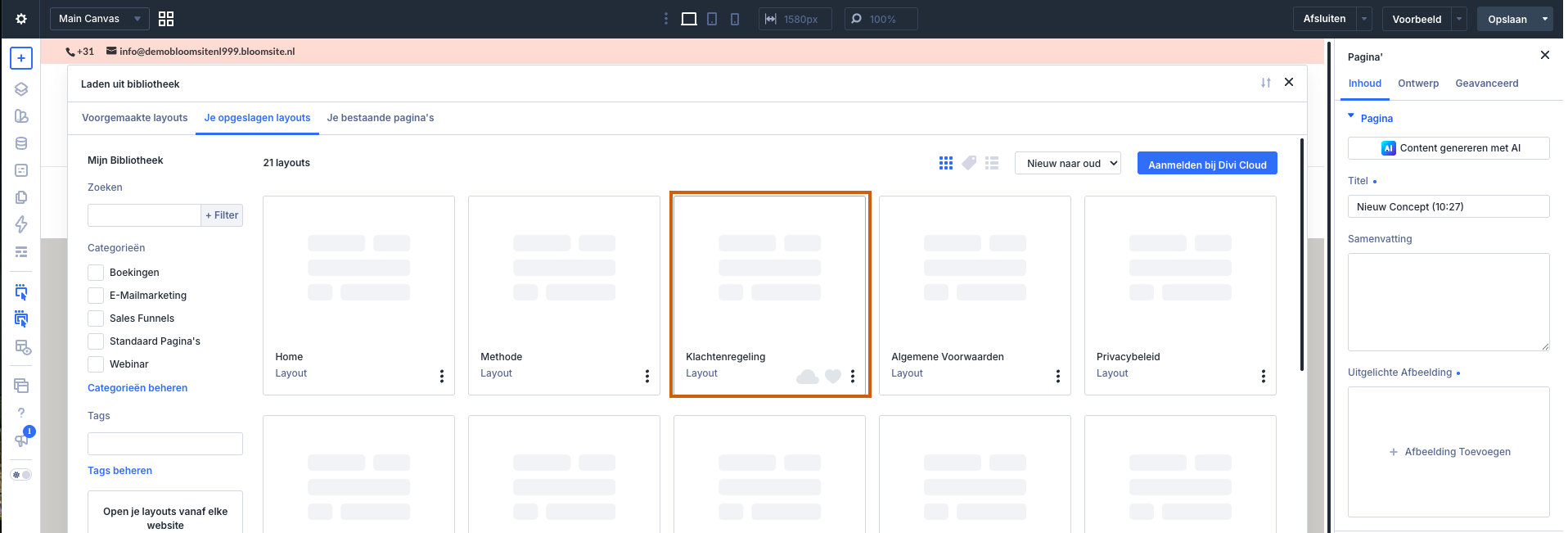The height and width of the screenshot is (533, 1568).
Task: Open the database cylinder icon in sidebar
Action: tap(21, 143)
